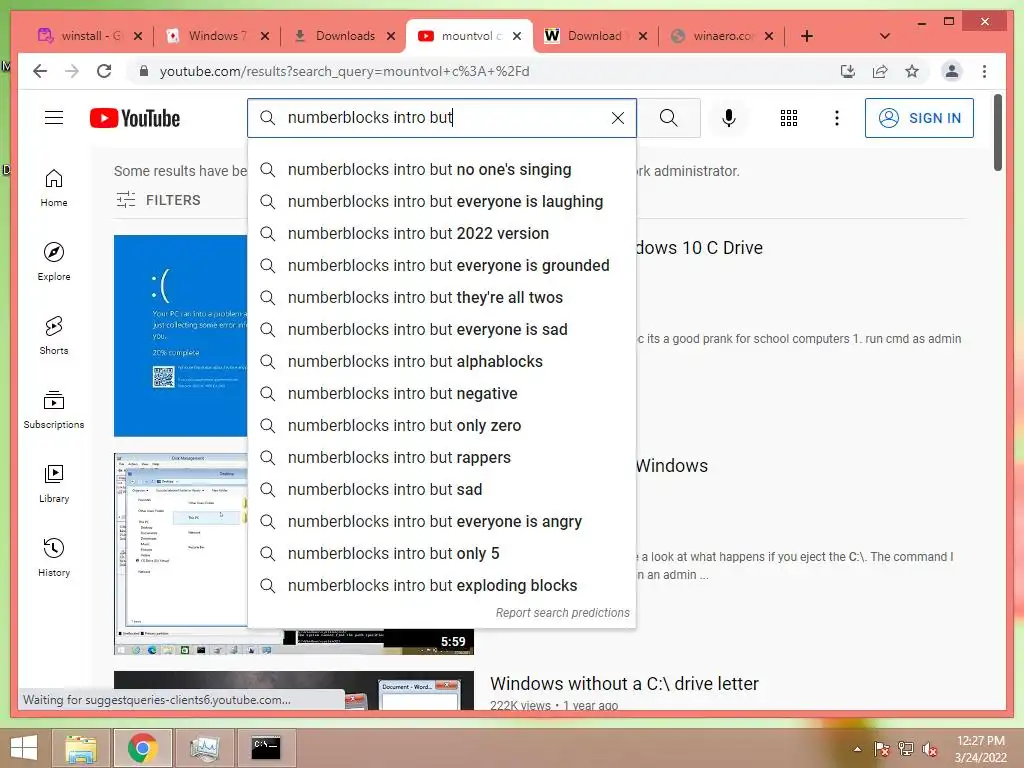Select suggestion 'everyone is angry'
This screenshot has height=768, width=1024.
441,522
